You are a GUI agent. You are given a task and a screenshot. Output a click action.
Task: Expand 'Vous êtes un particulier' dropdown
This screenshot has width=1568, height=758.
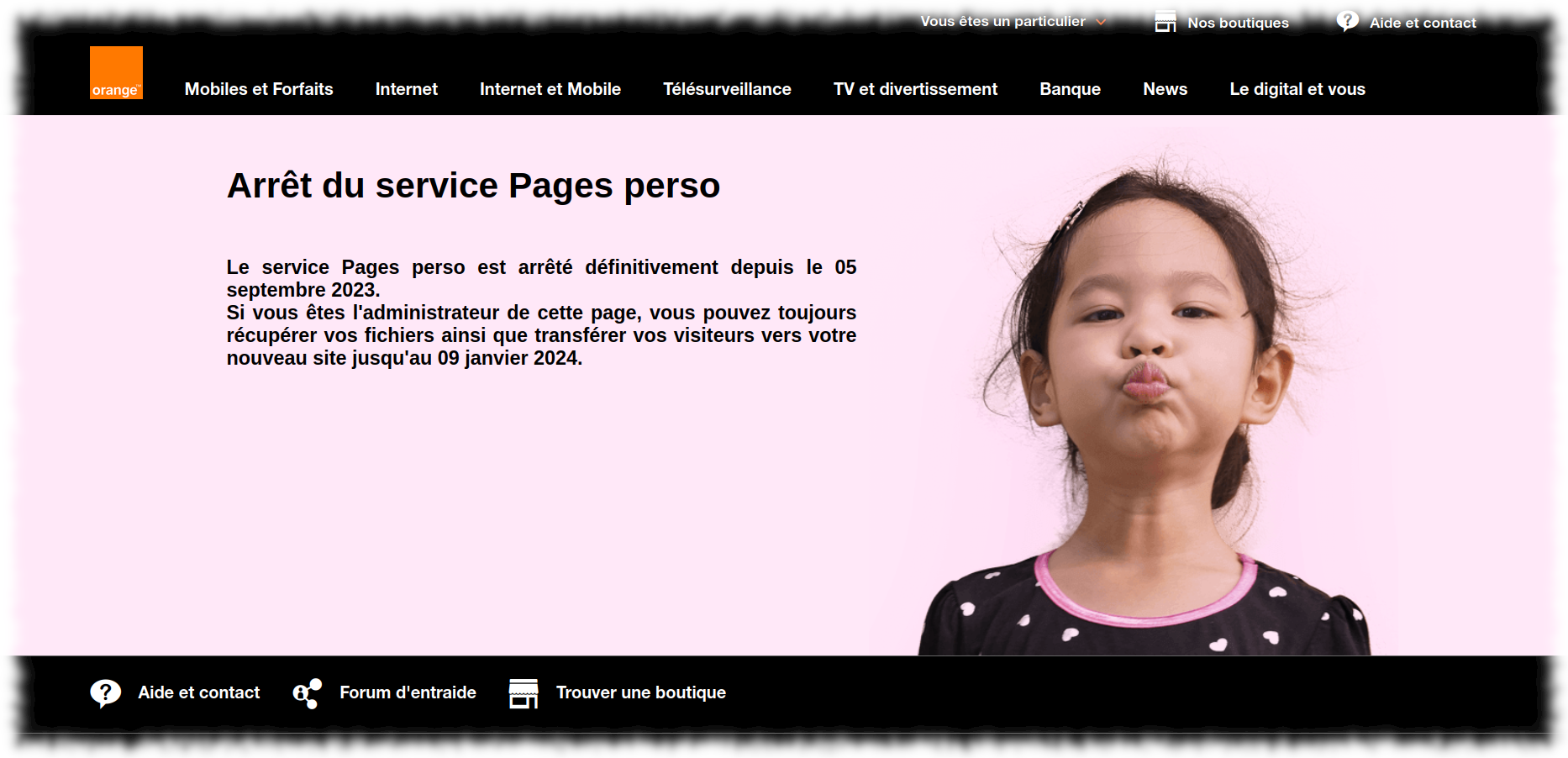(x=1013, y=22)
